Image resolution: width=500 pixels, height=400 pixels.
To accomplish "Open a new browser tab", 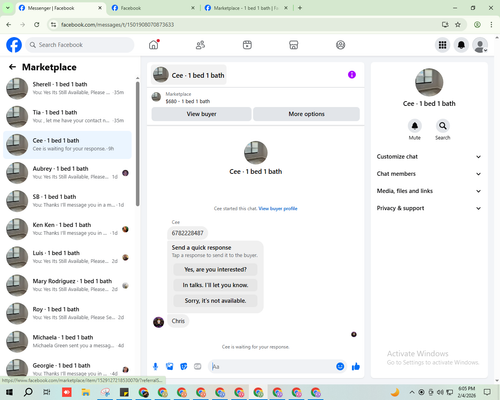I will [x=300, y=8].
